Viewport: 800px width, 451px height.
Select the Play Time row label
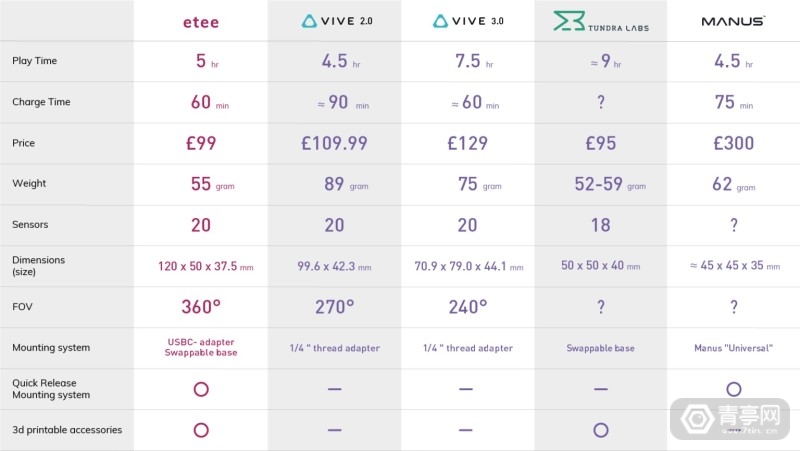tap(35, 61)
